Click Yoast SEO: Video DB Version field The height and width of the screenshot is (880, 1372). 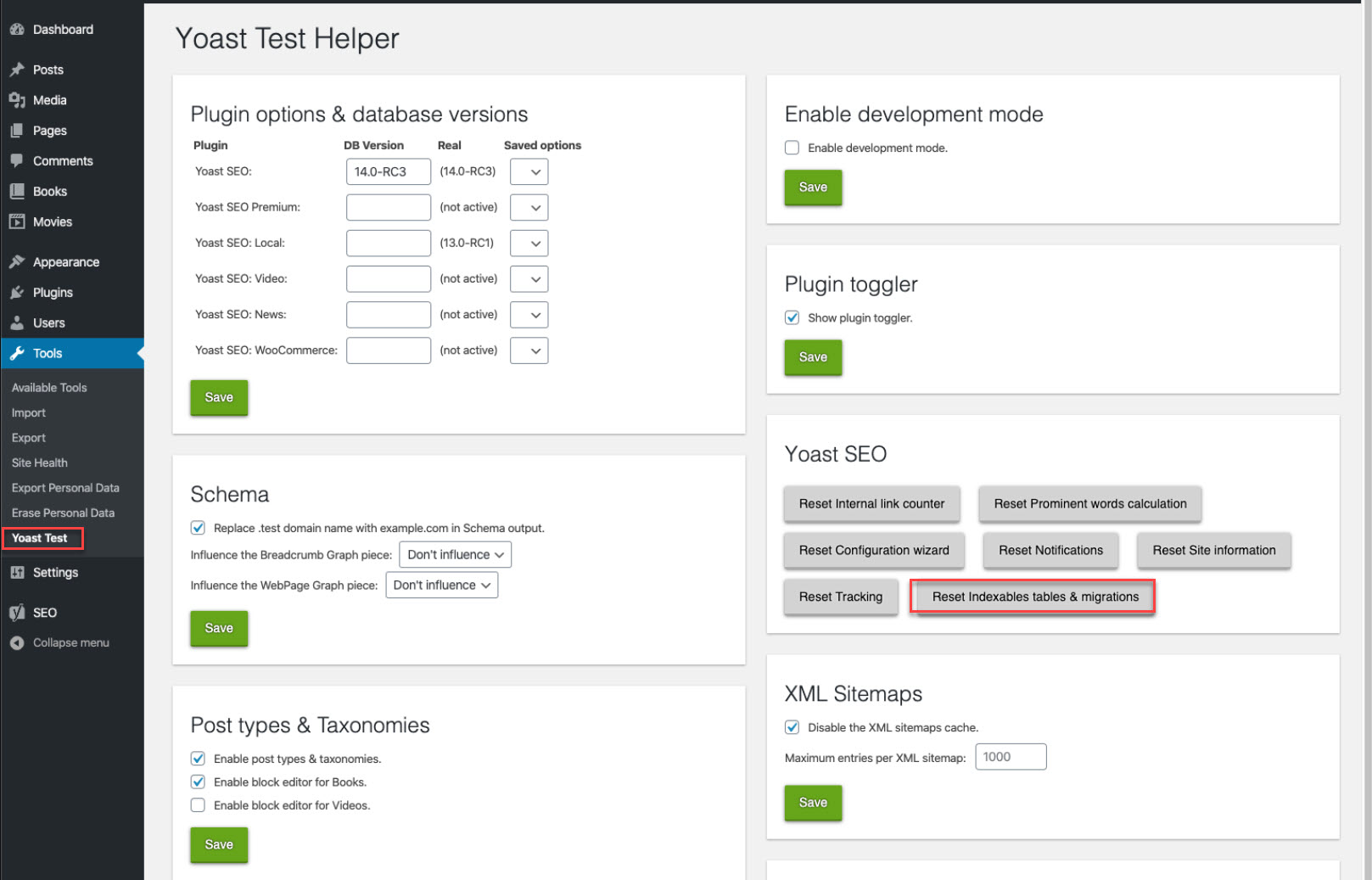tap(389, 279)
